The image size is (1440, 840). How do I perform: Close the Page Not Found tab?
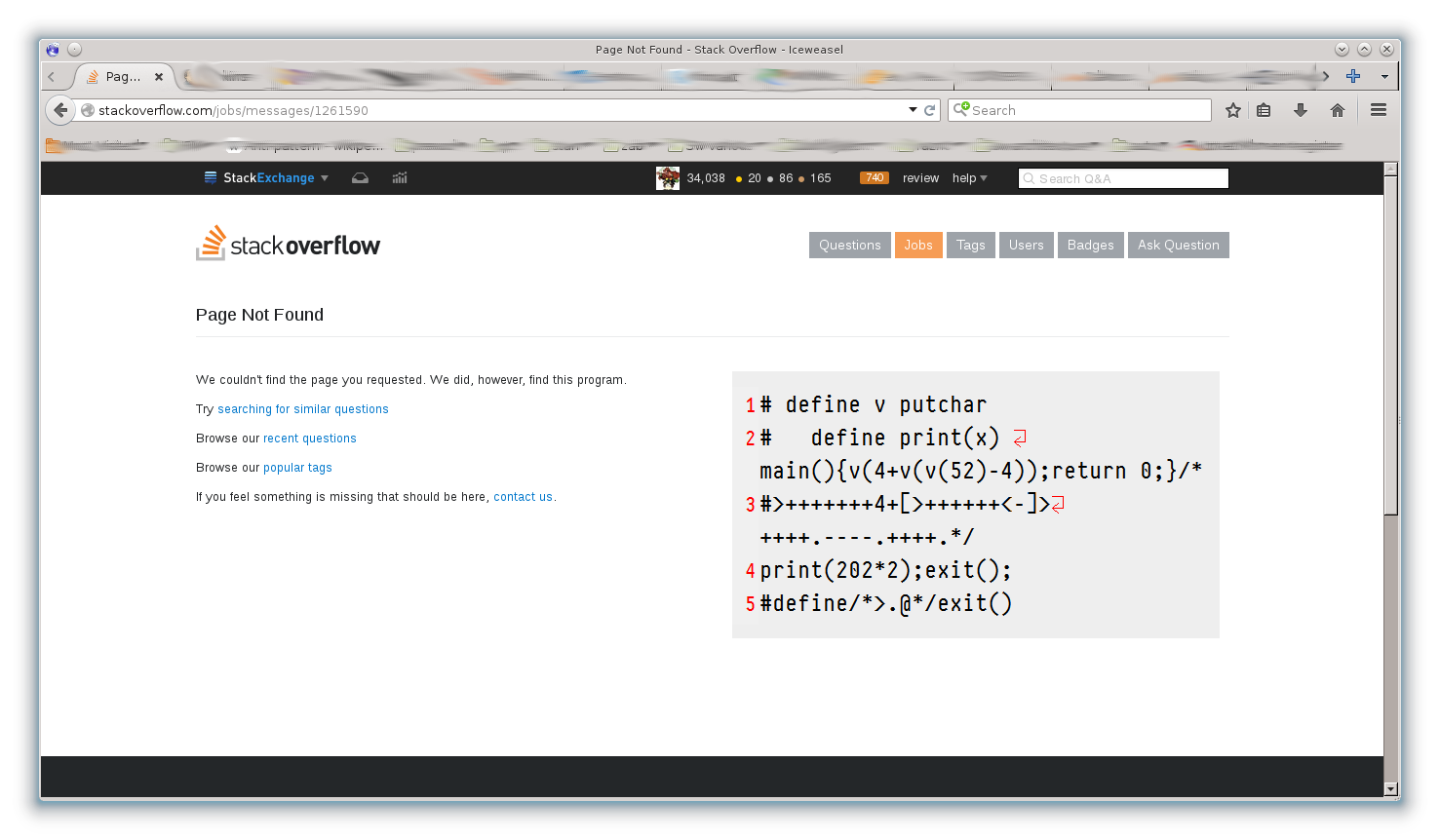(159, 76)
